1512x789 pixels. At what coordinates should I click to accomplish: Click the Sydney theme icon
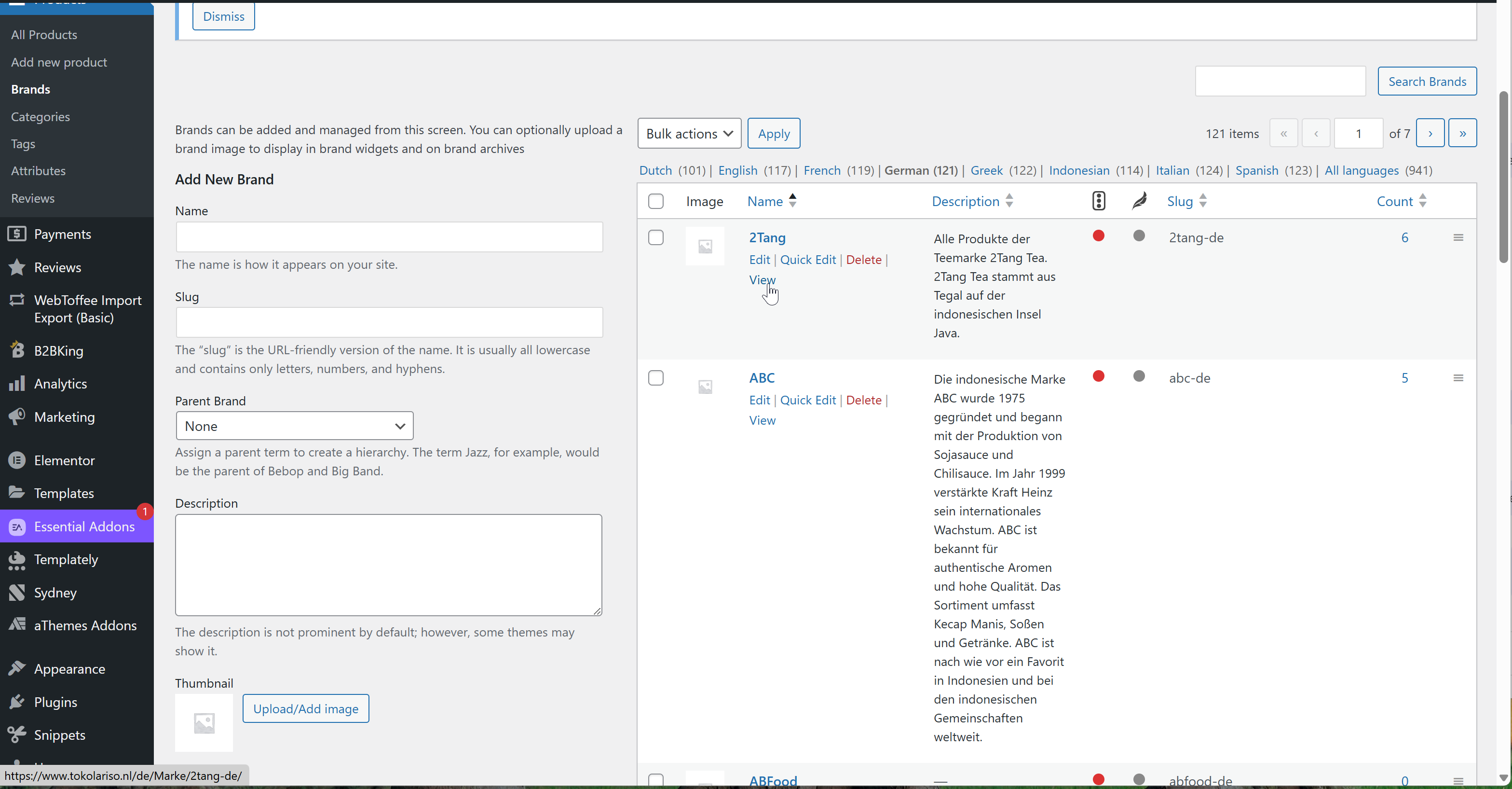coord(17,592)
